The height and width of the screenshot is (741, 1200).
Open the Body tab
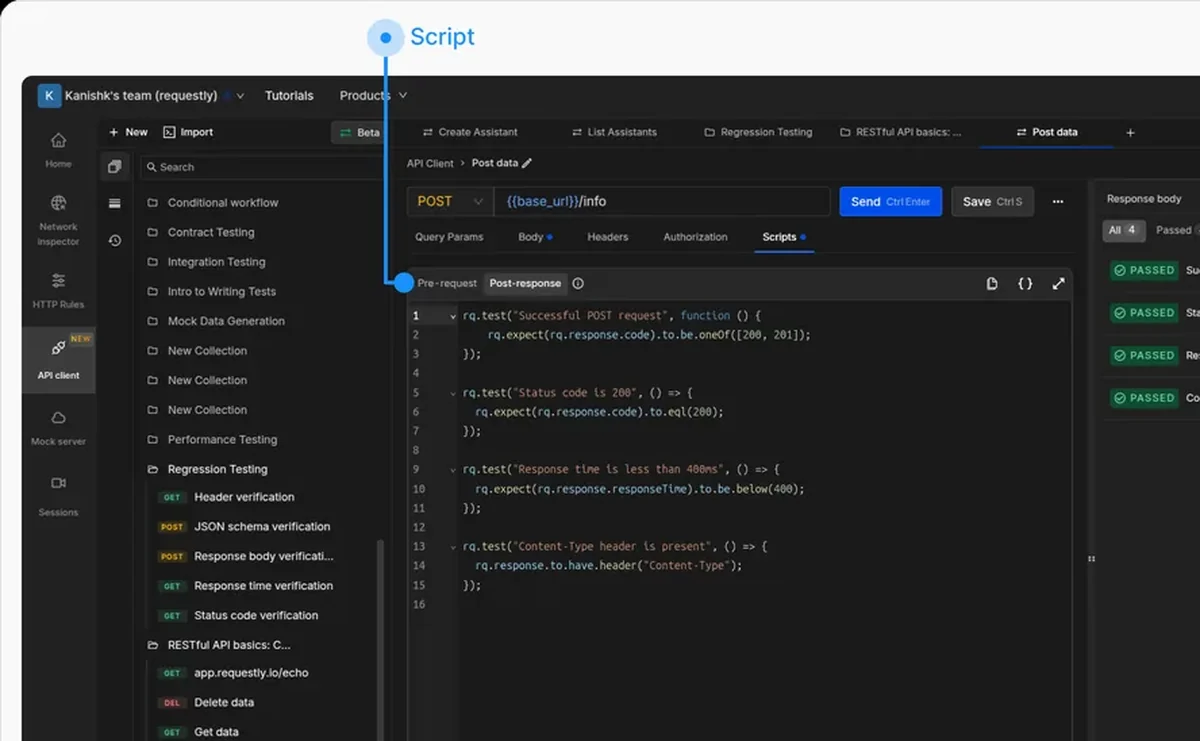click(x=535, y=237)
